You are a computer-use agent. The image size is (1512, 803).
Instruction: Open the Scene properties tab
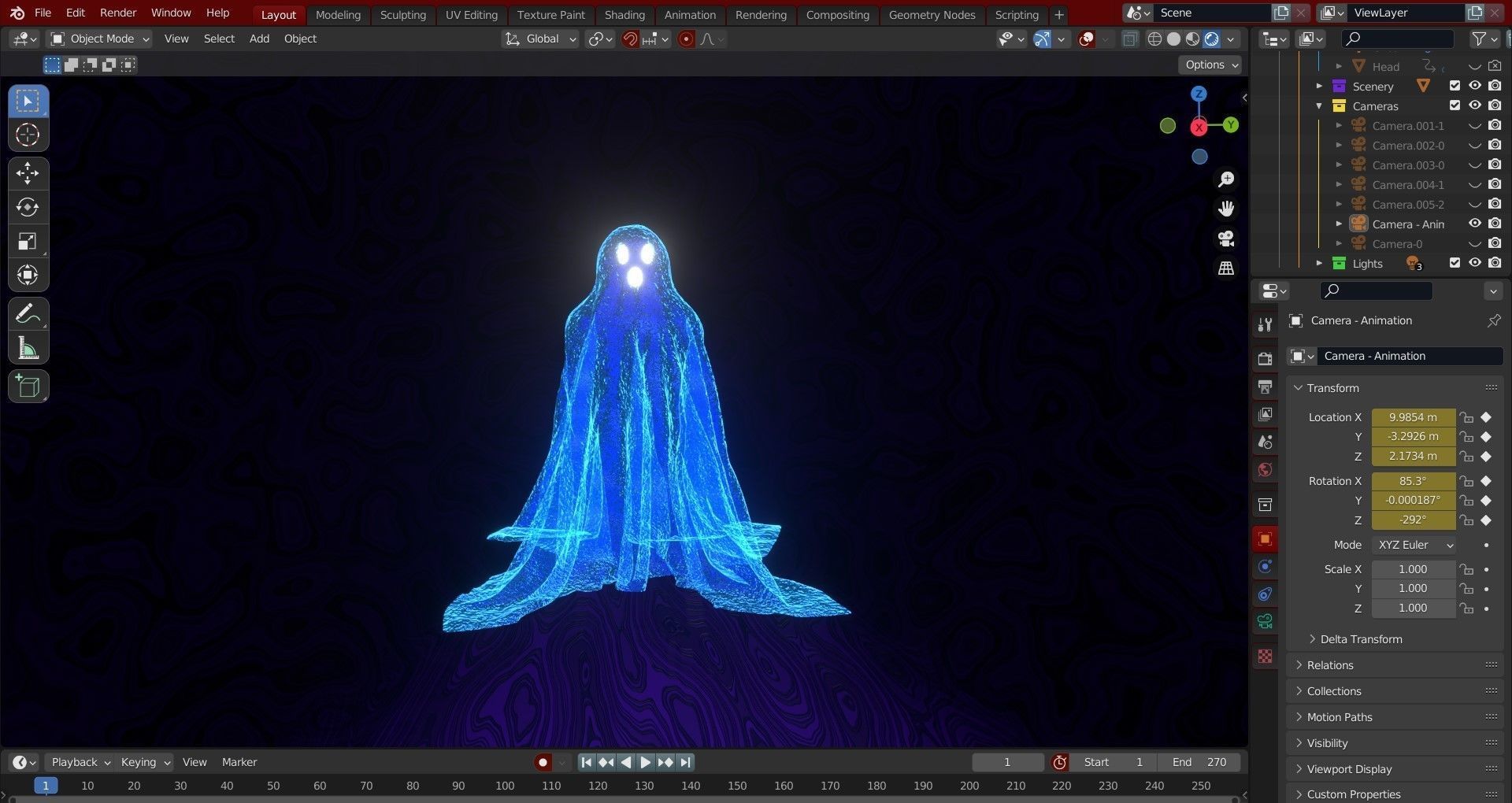pyautogui.click(x=1265, y=442)
